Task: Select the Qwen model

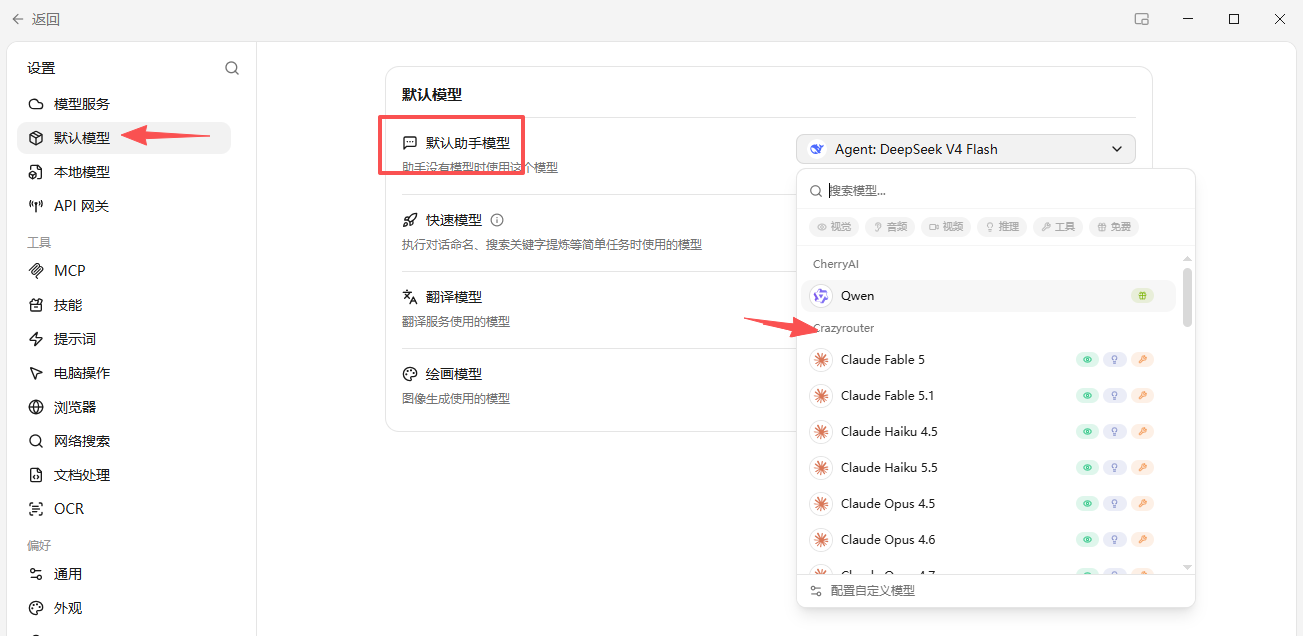Action: click(988, 296)
